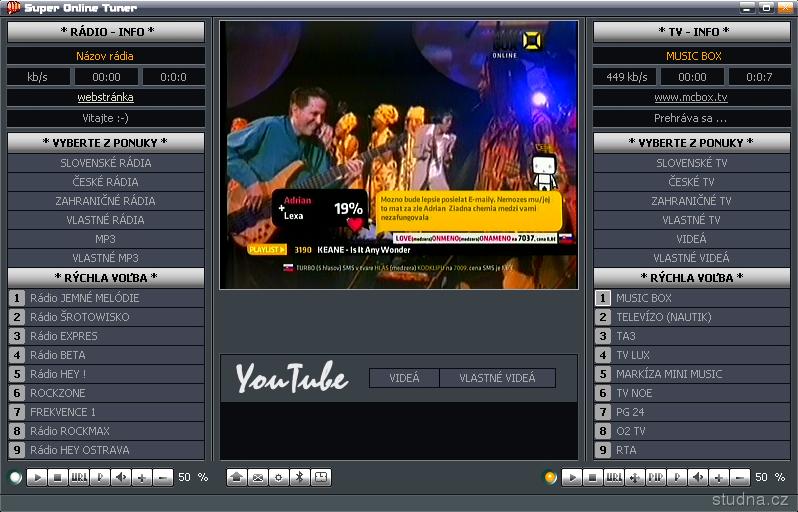The width and height of the screenshot is (798, 512).
Task: Open VLASTNÉ RÁDIA menu
Action: (106, 220)
